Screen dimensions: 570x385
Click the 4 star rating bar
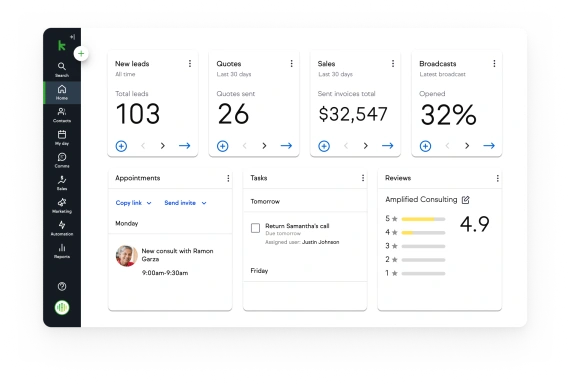tap(424, 233)
